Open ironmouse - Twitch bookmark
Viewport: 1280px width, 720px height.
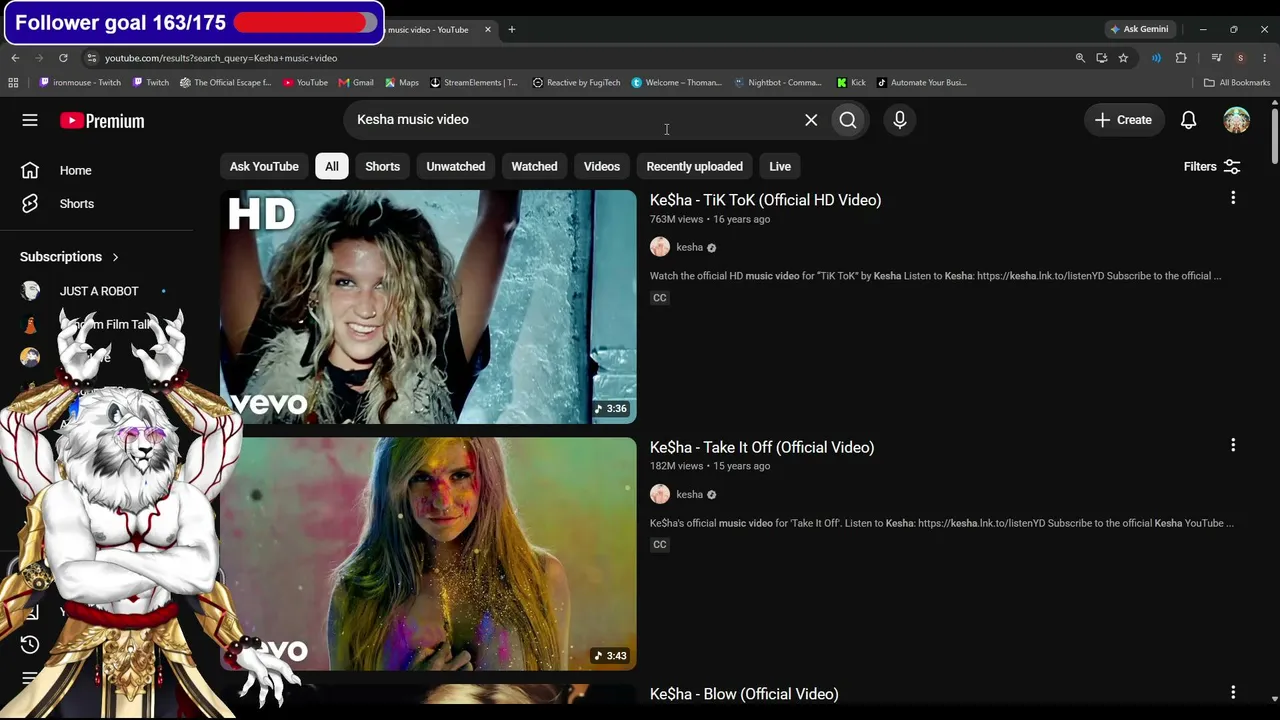(x=80, y=83)
